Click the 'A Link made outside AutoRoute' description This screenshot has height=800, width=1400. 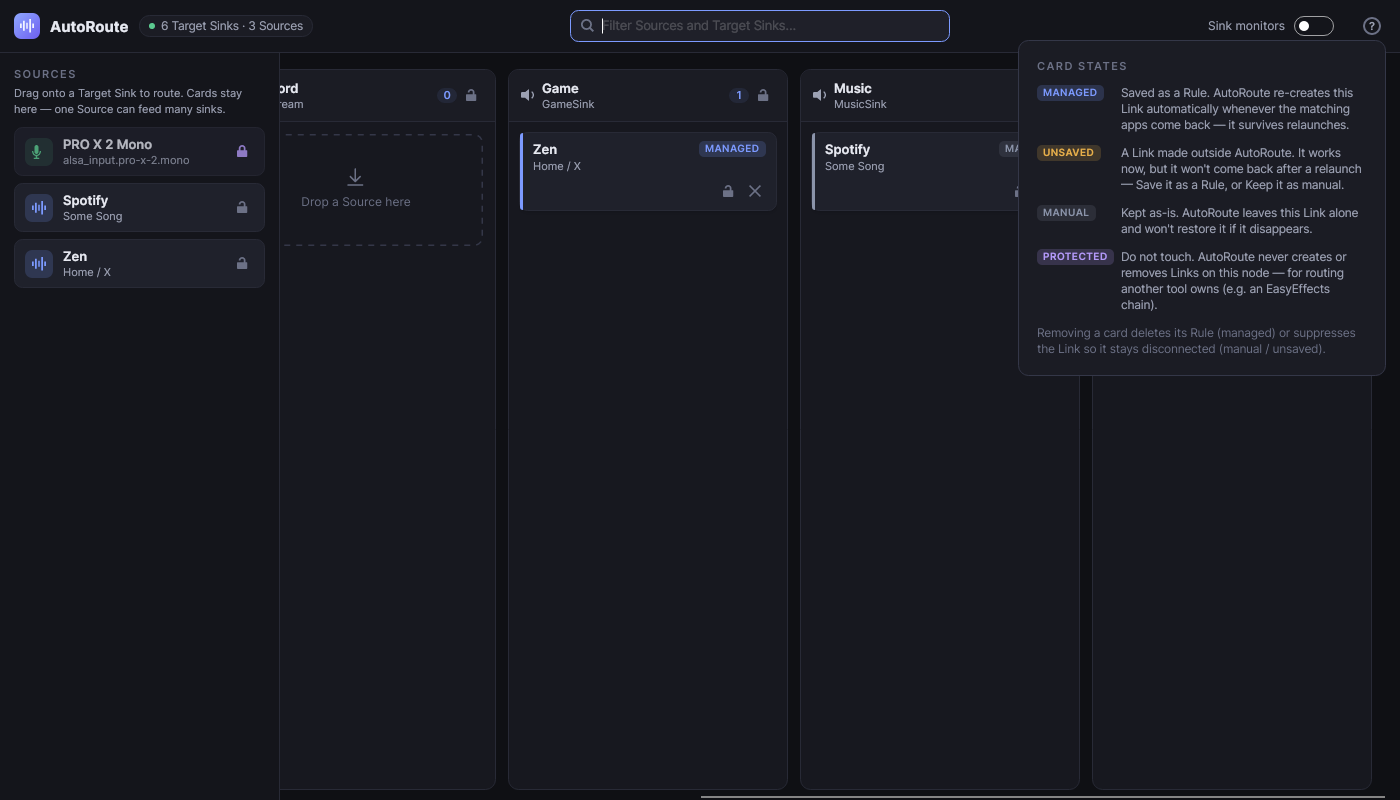click(x=1241, y=169)
